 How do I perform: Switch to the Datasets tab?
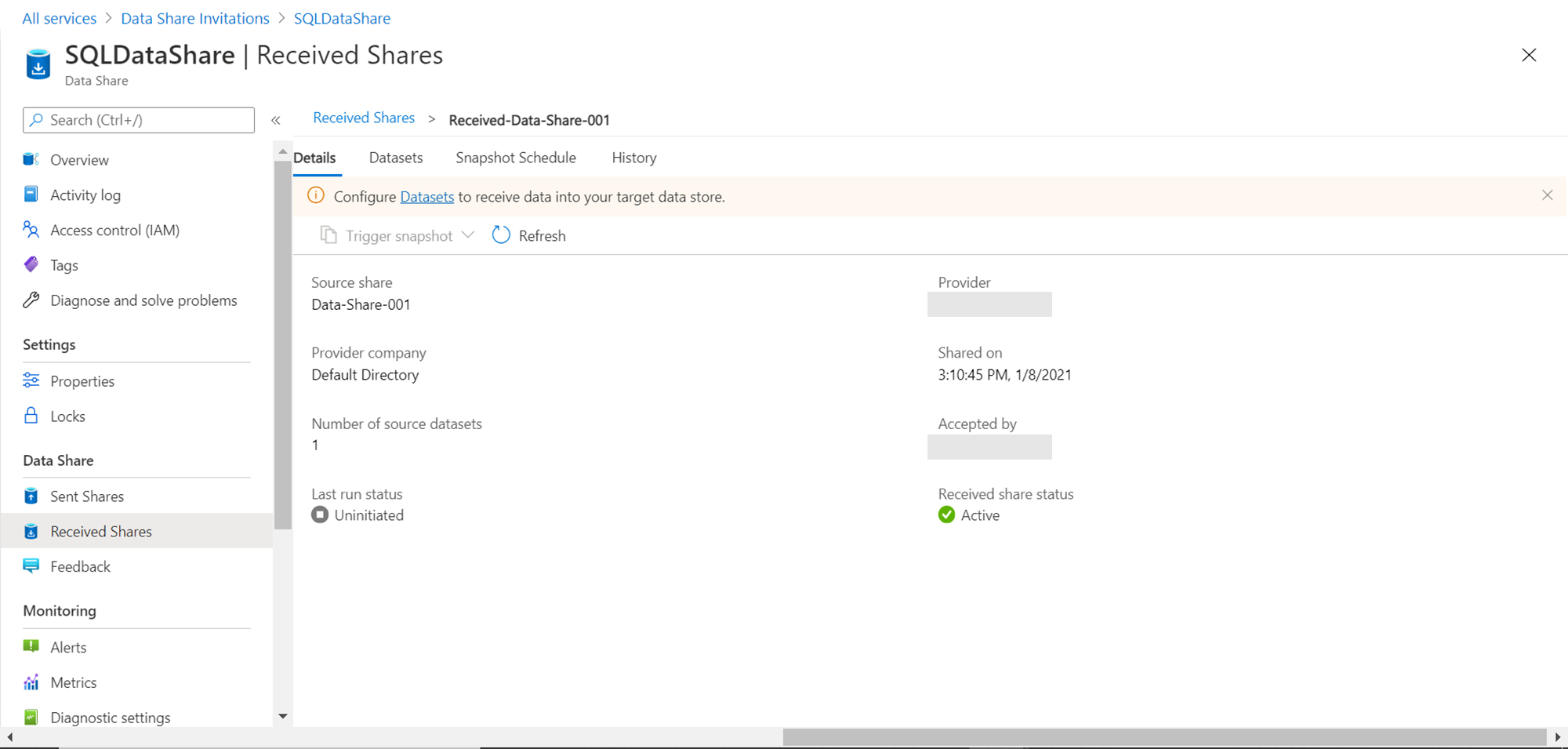[x=396, y=158]
